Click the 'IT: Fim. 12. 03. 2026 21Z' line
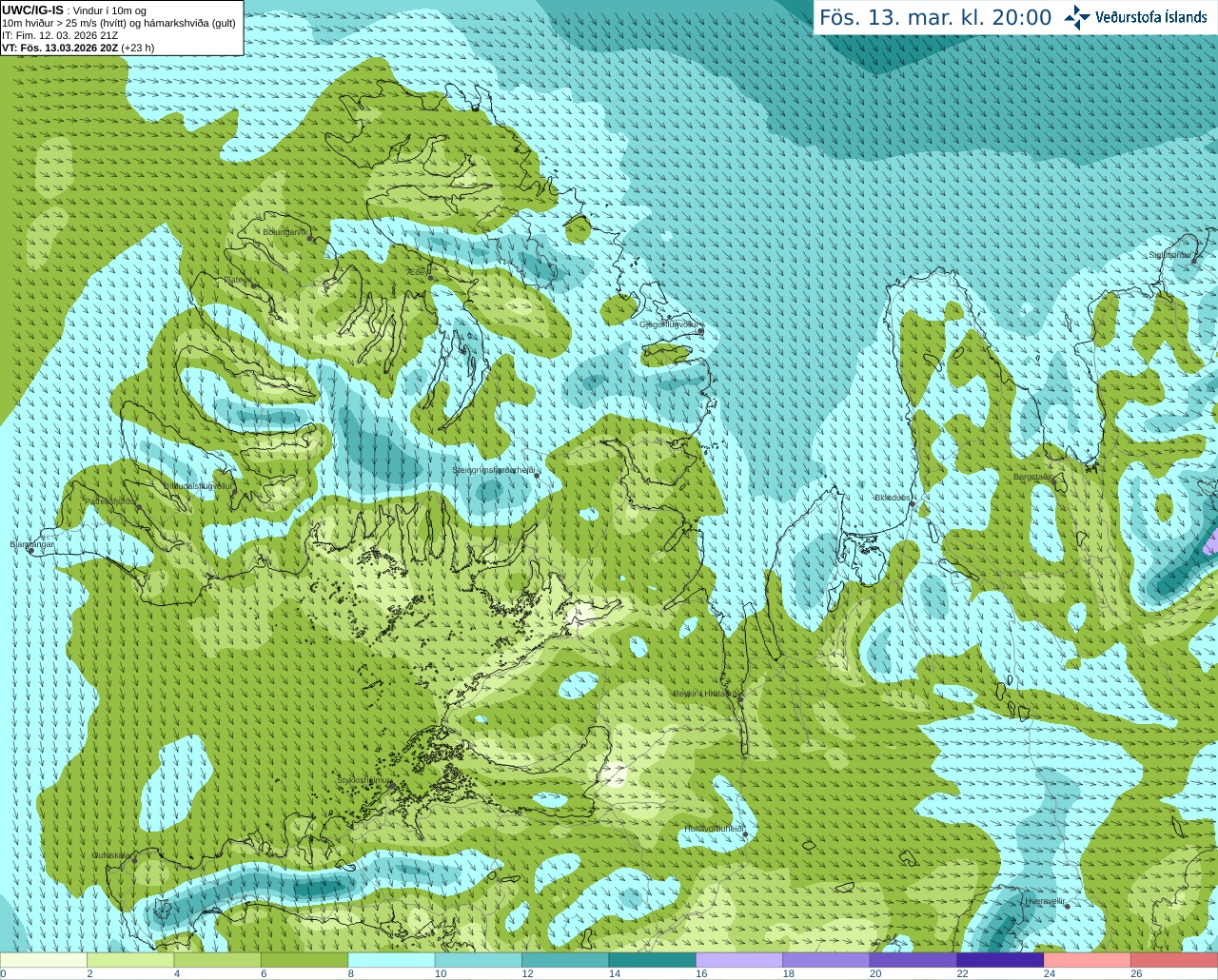The image size is (1218, 980). [60, 35]
